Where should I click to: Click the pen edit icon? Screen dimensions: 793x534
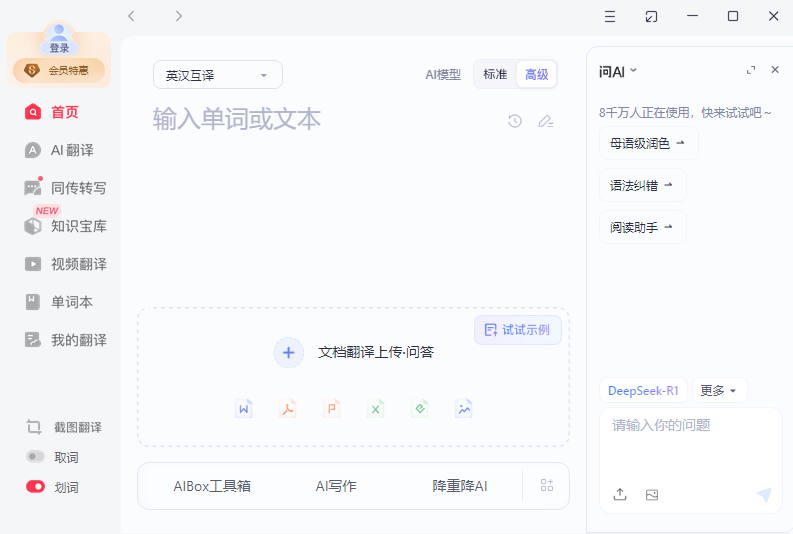[546, 121]
